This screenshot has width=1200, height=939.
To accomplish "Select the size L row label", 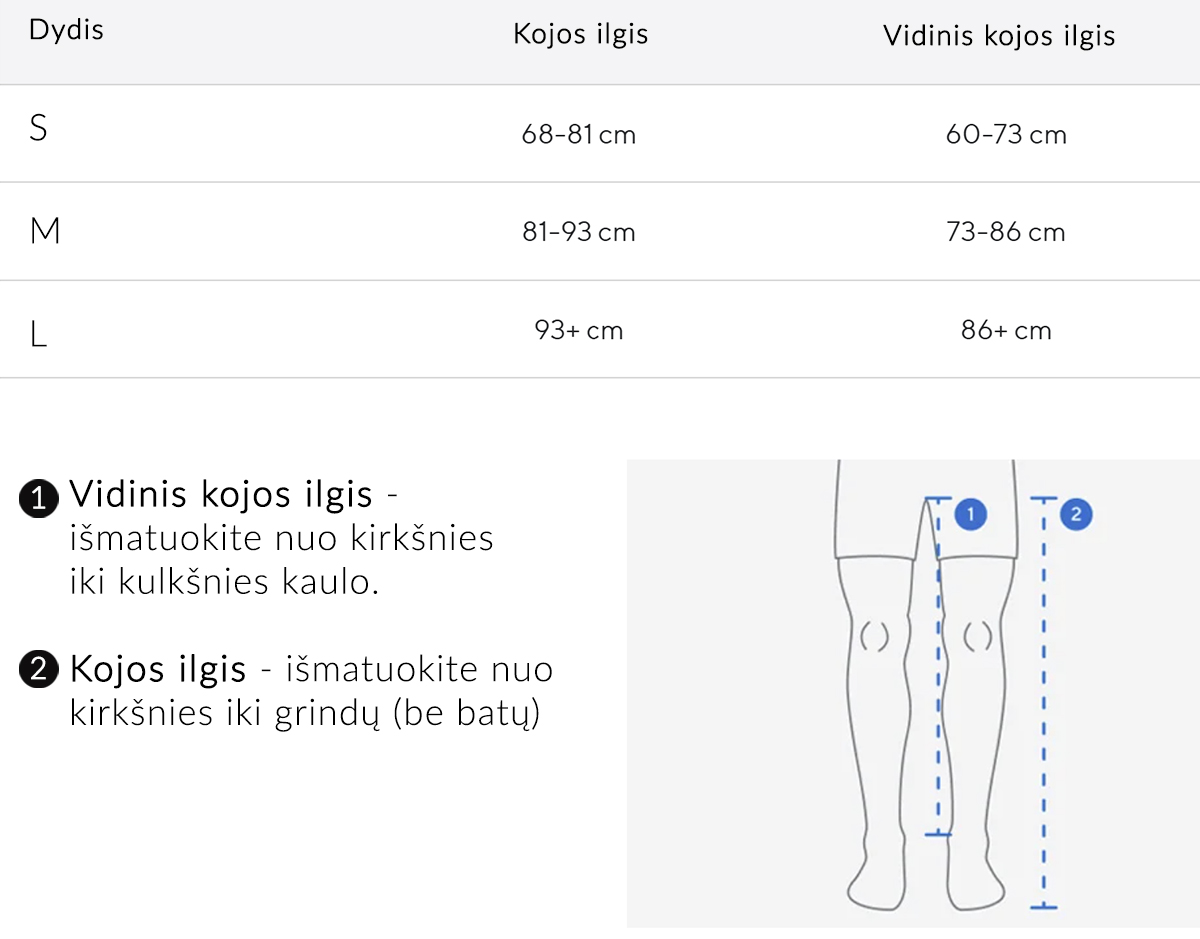I will 38,334.
